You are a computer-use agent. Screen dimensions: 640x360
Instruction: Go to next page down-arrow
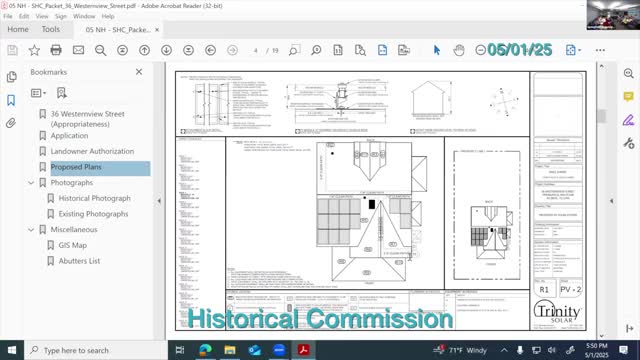166,50
